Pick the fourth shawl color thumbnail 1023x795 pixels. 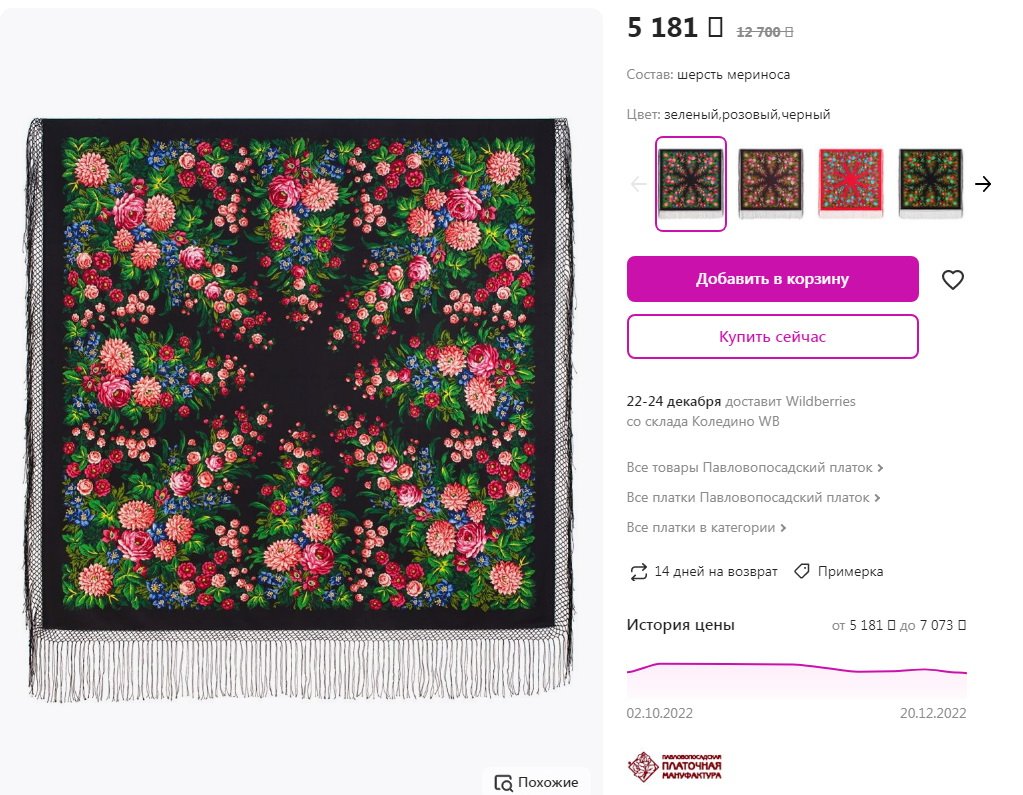[930, 183]
